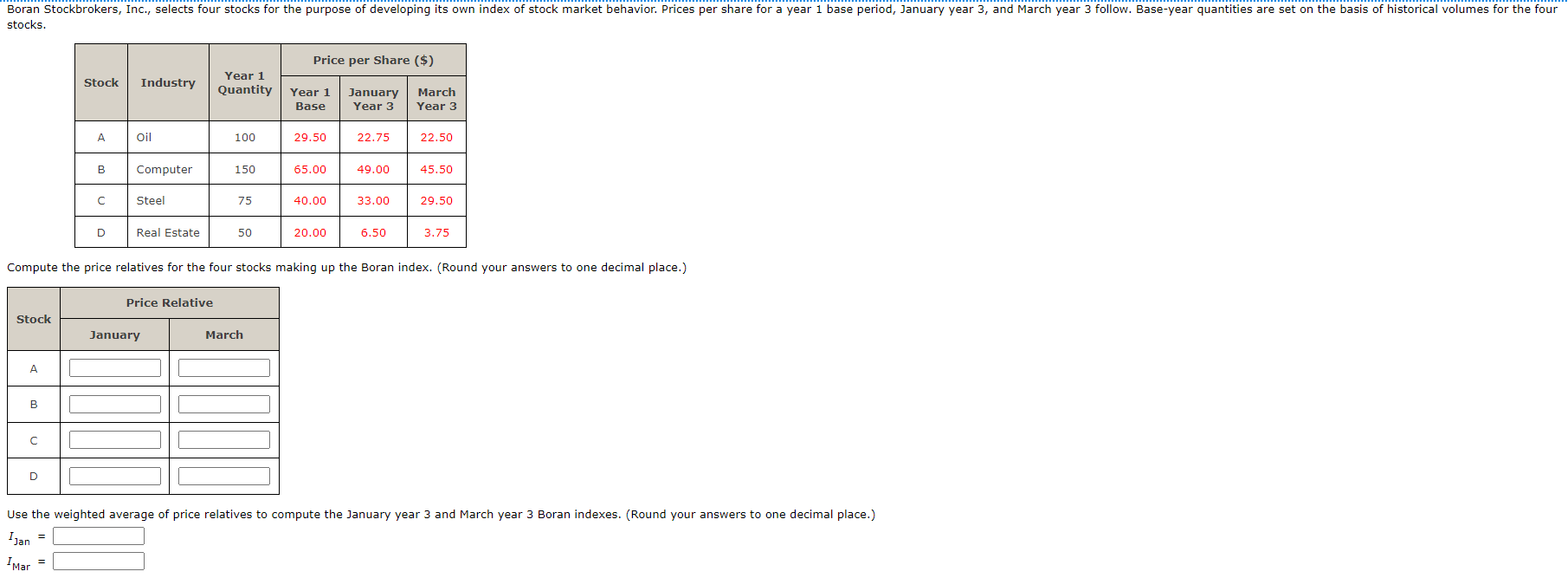Click the 150 quantity value for Computer
The image size is (1568, 578).
[x=245, y=170]
